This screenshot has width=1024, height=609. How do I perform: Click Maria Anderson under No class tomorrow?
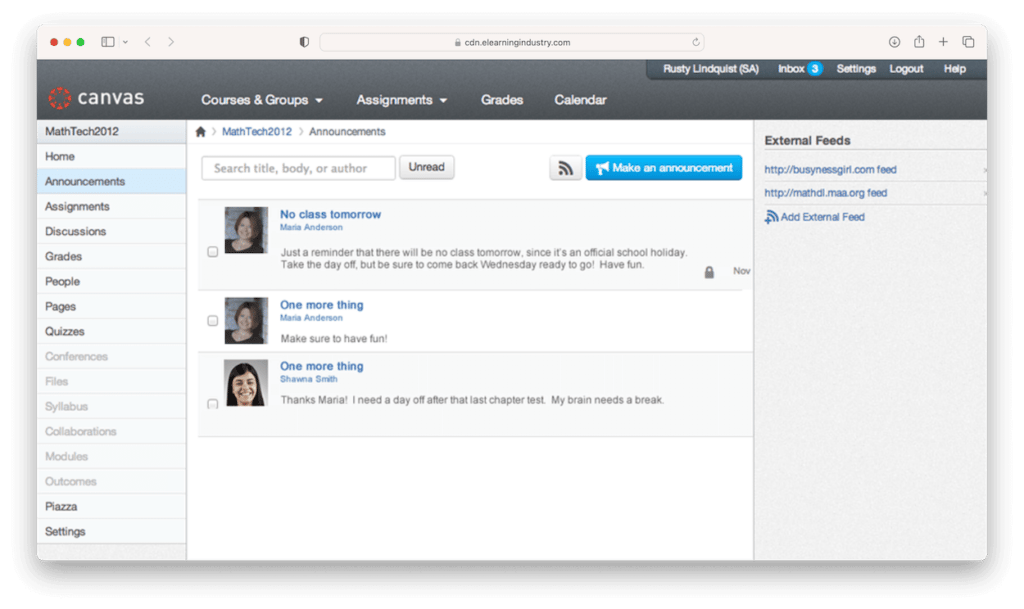pos(311,227)
